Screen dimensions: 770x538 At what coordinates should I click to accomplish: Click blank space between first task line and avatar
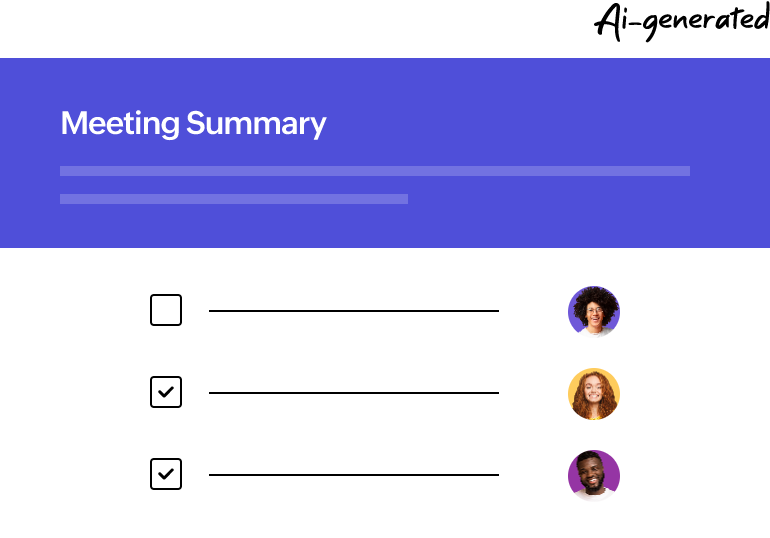[533, 311]
